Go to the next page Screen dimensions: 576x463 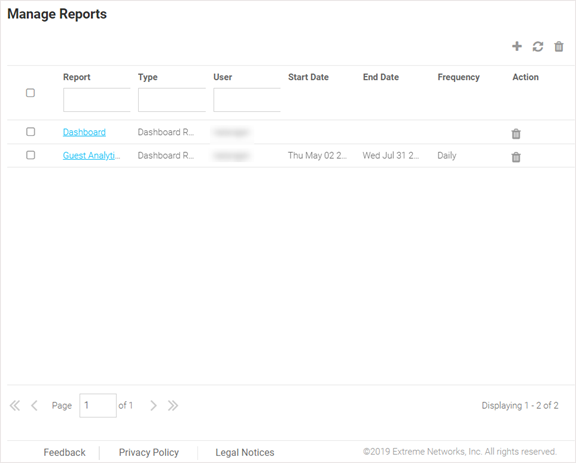[x=153, y=406]
